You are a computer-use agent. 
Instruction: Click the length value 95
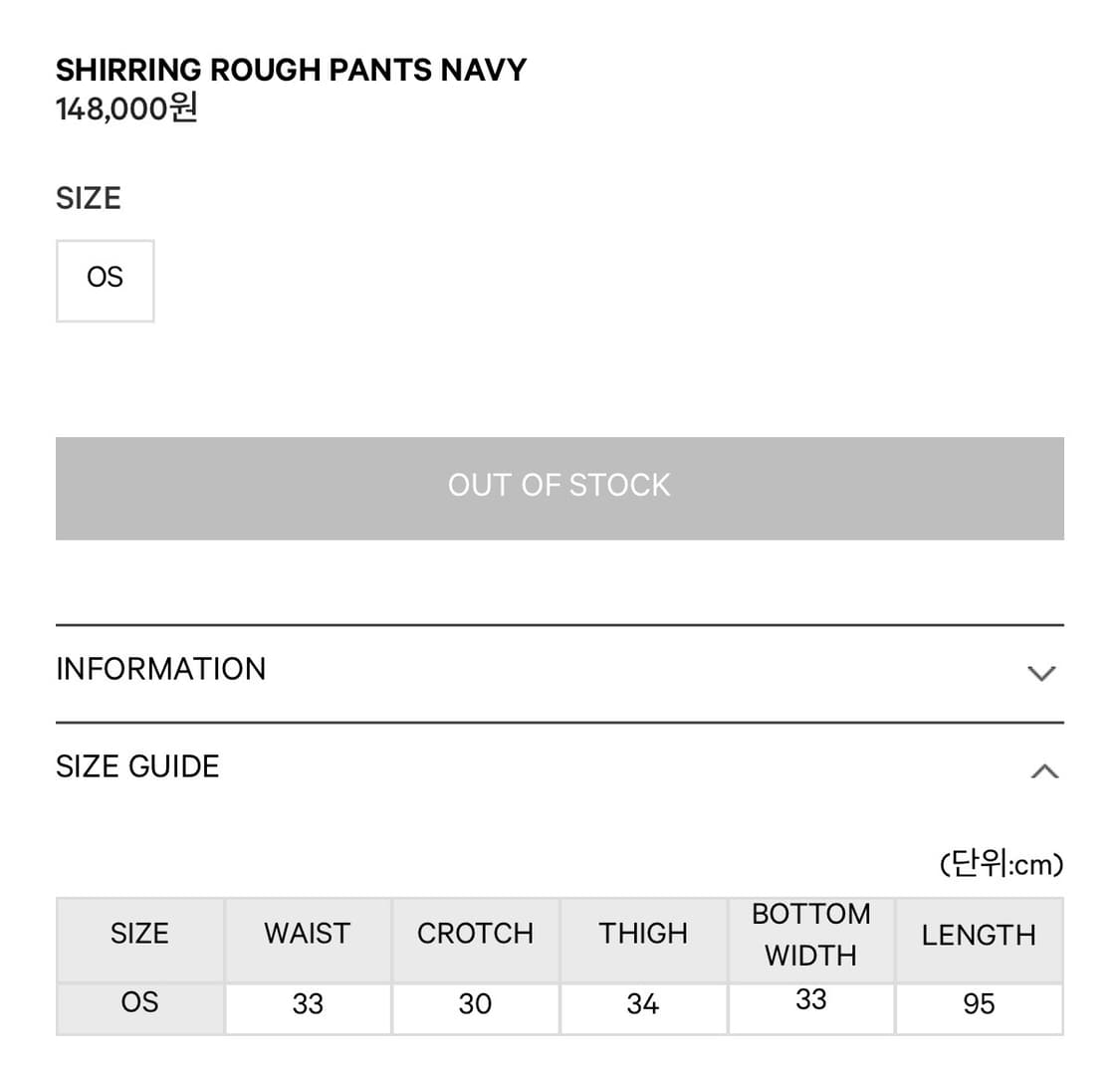(979, 1004)
